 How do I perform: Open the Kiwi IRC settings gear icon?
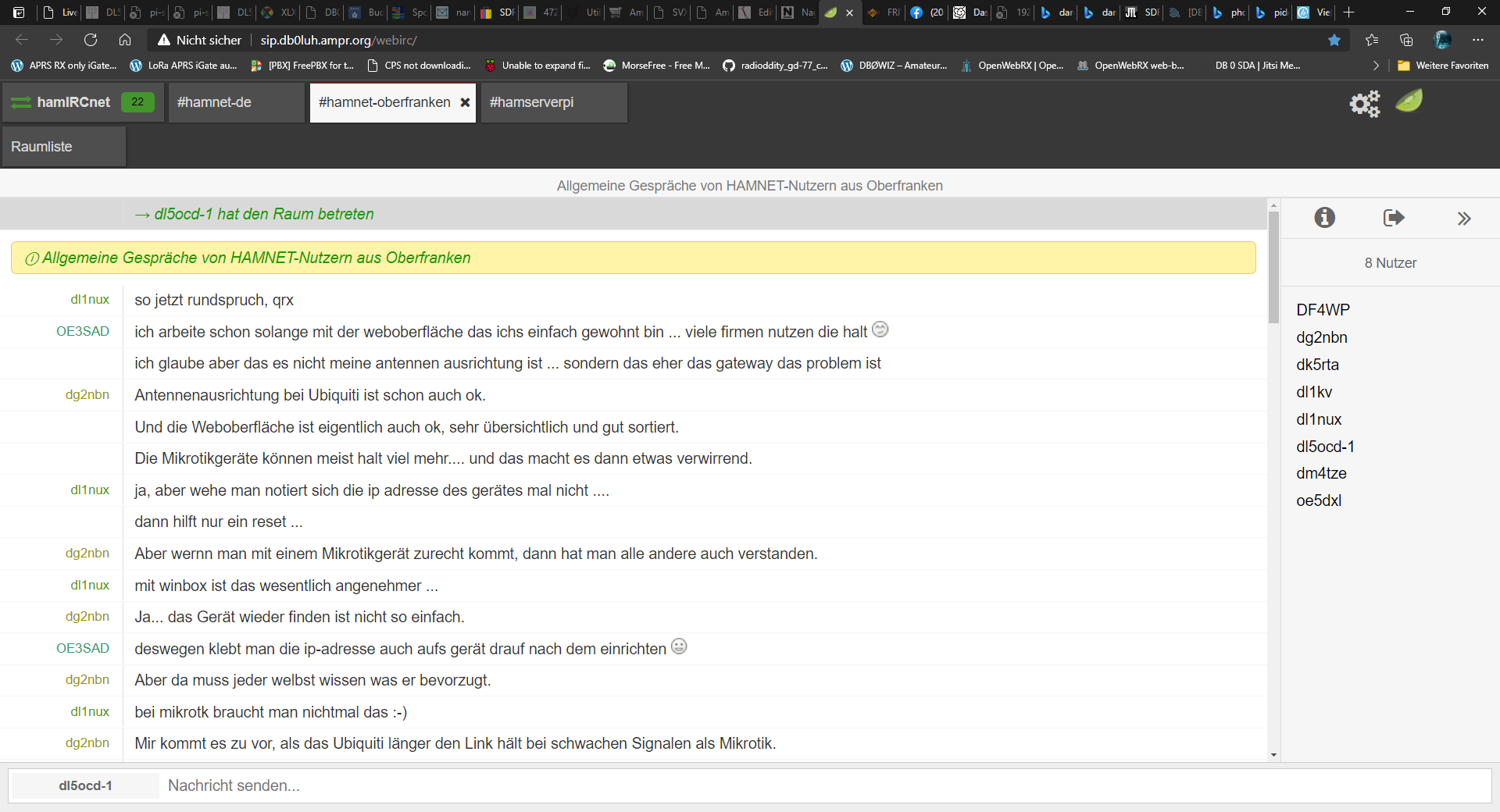coord(1364,103)
